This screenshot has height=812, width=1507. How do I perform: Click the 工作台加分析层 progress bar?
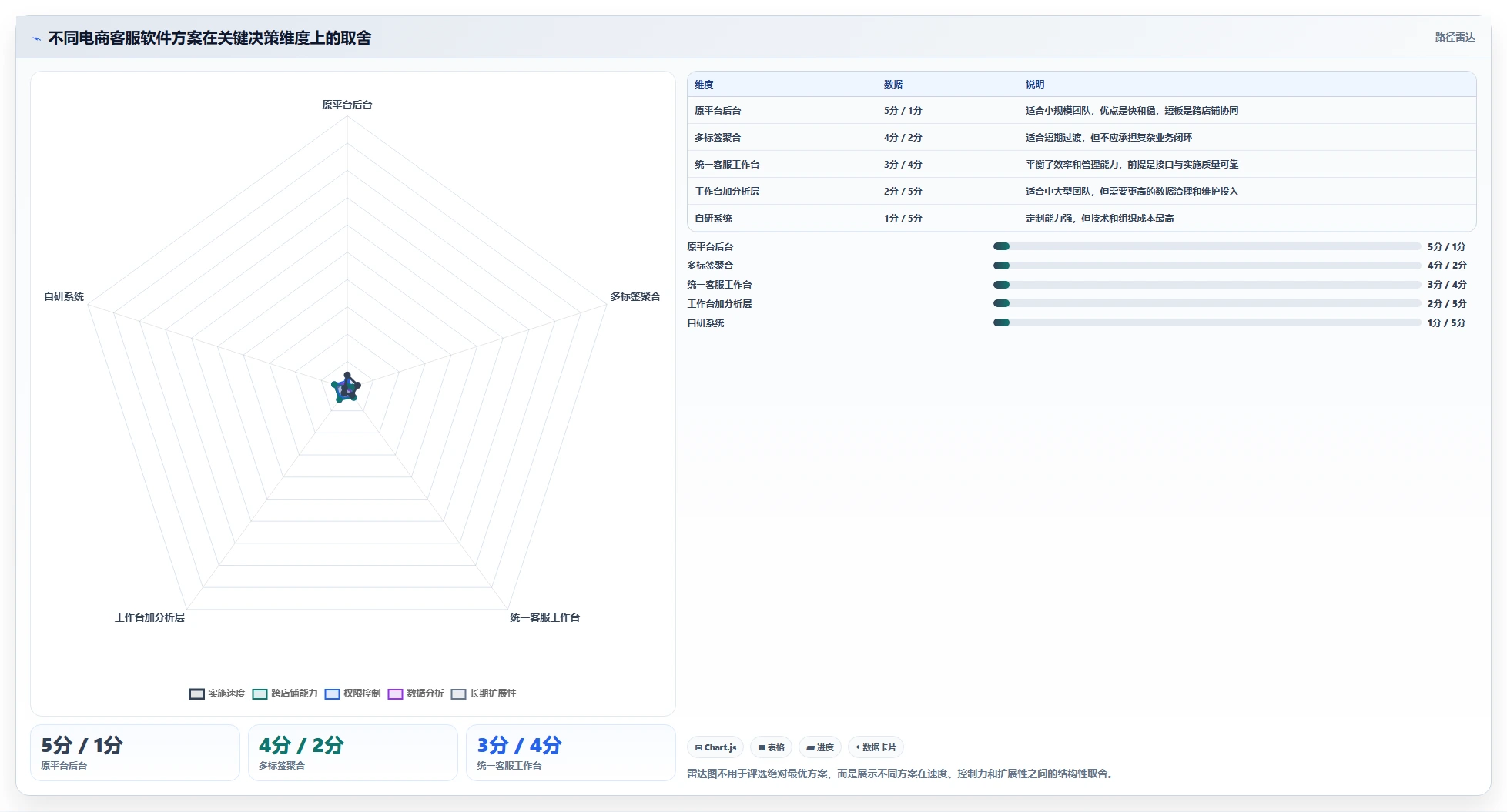point(1207,304)
